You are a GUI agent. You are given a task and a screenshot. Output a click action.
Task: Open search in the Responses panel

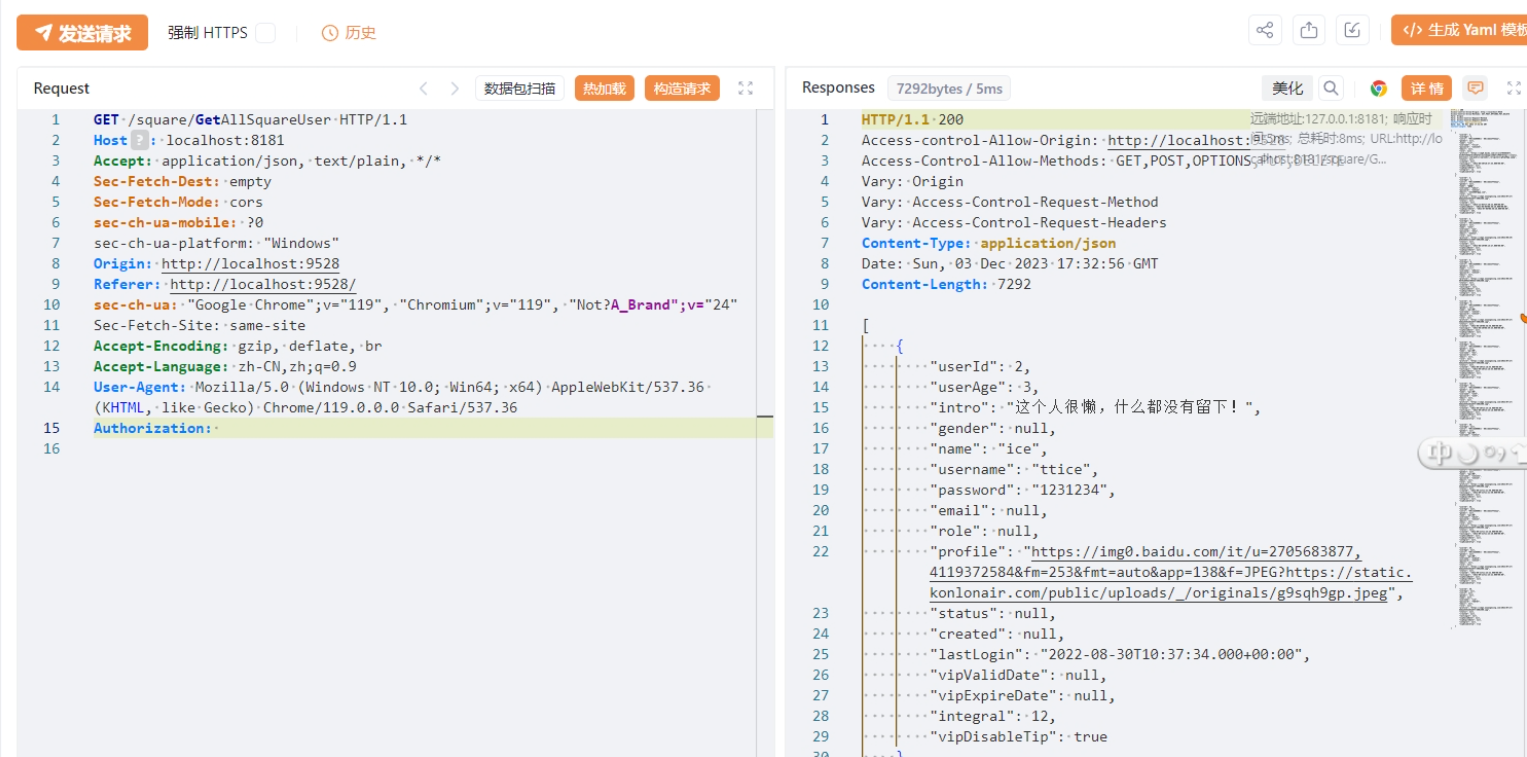coord(1330,88)
